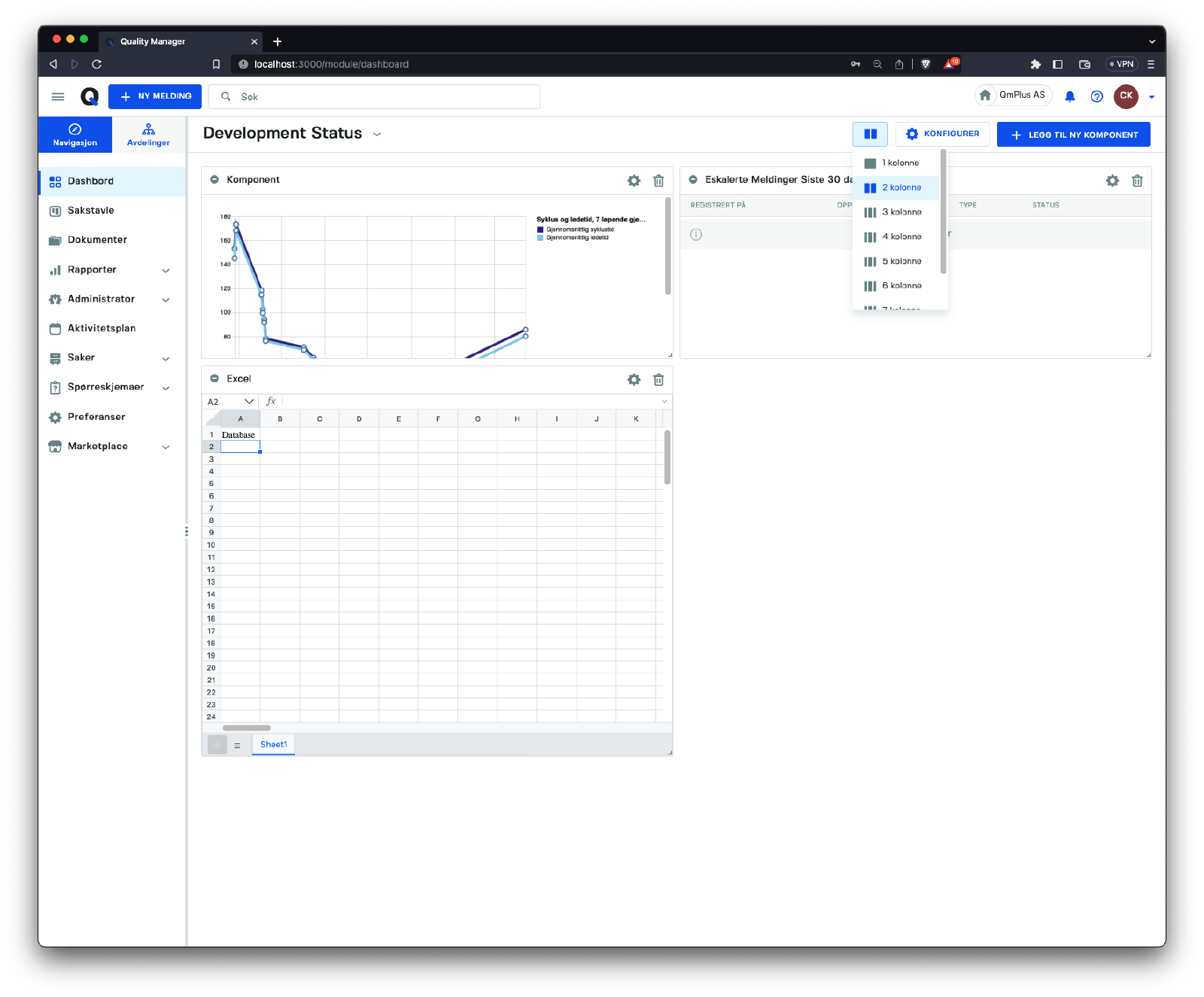This screenshot has width=1204, height=997.
Task: Collapse the Eskalerte Meldinger widget
Action: click(693, 180)
